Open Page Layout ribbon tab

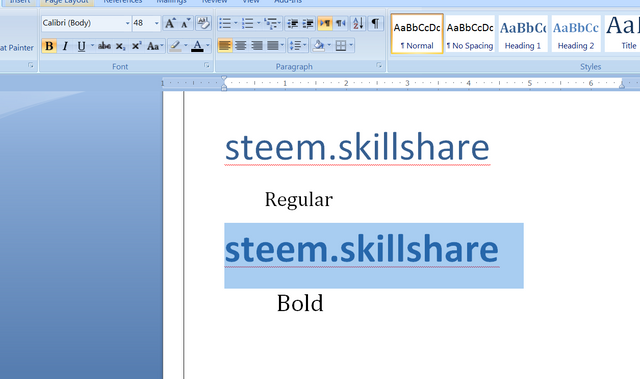point(67,2)
